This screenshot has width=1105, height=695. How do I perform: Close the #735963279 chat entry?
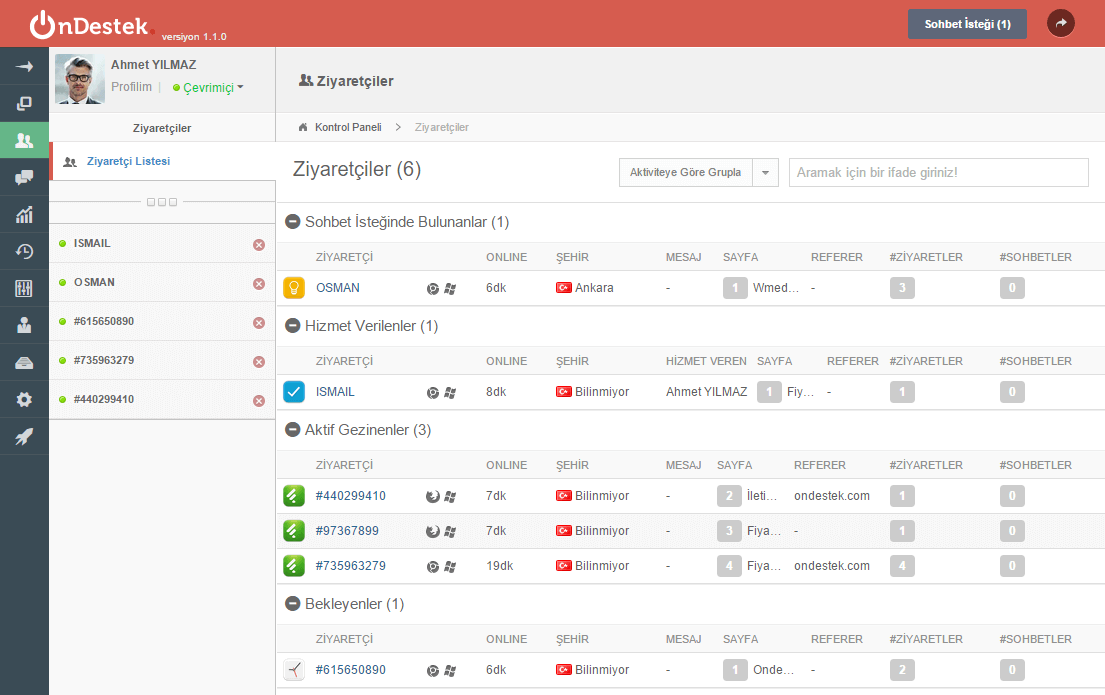click(259, 361)
